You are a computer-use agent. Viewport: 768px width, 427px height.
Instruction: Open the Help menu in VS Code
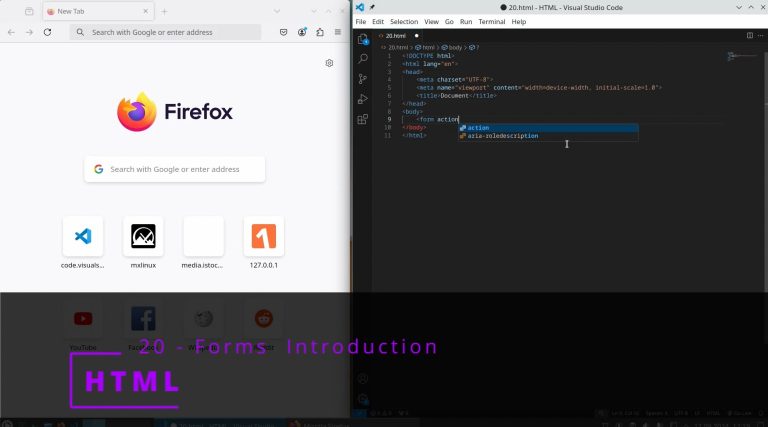coord(519,22)
